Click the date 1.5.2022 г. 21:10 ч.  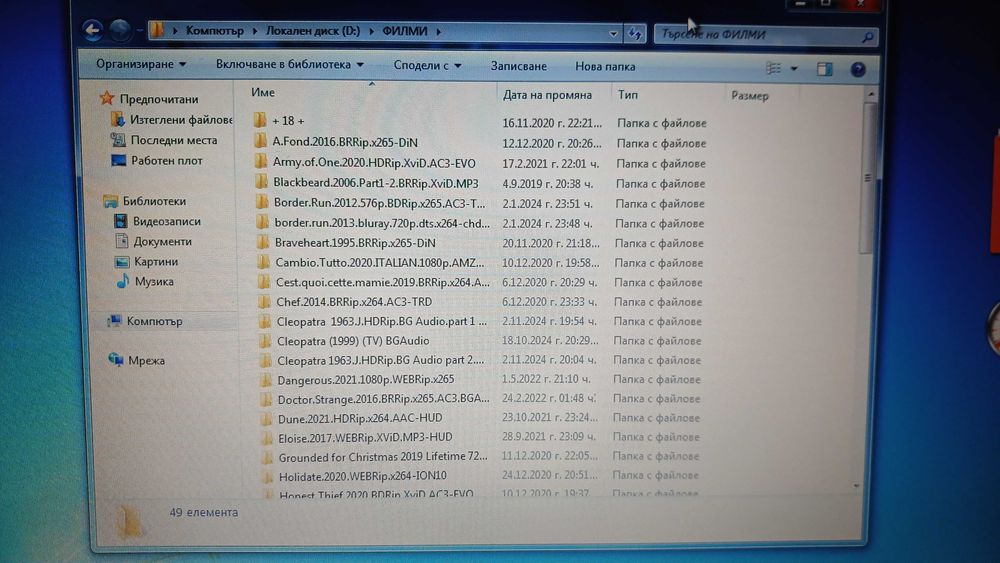(x=547, y=379)
